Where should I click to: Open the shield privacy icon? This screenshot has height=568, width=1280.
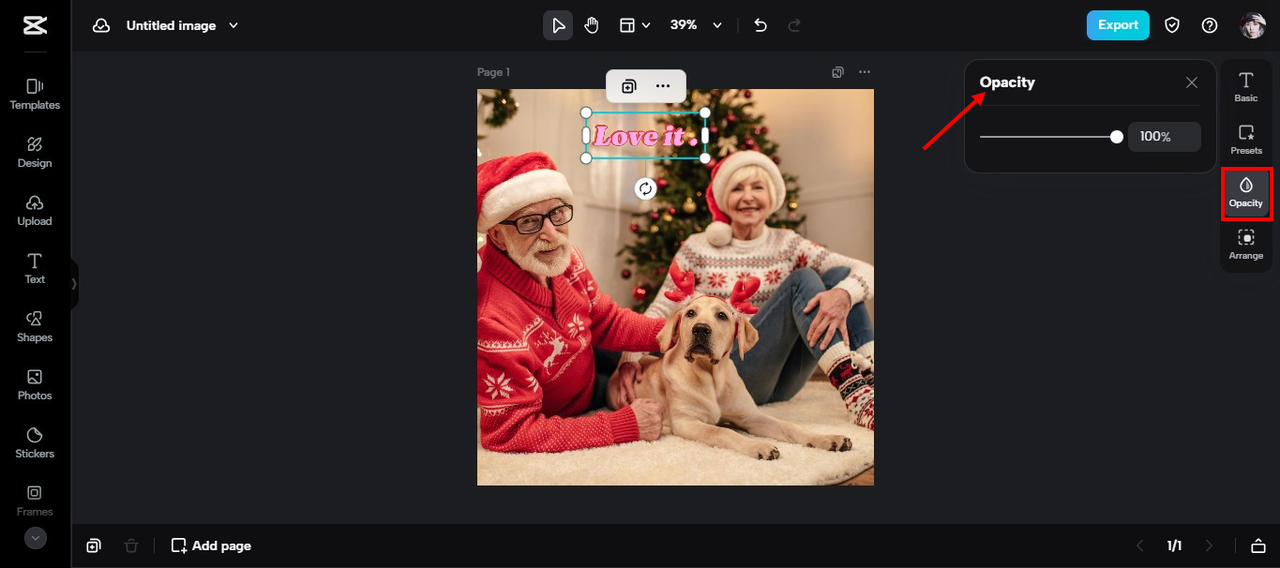tap(1172, 26)
